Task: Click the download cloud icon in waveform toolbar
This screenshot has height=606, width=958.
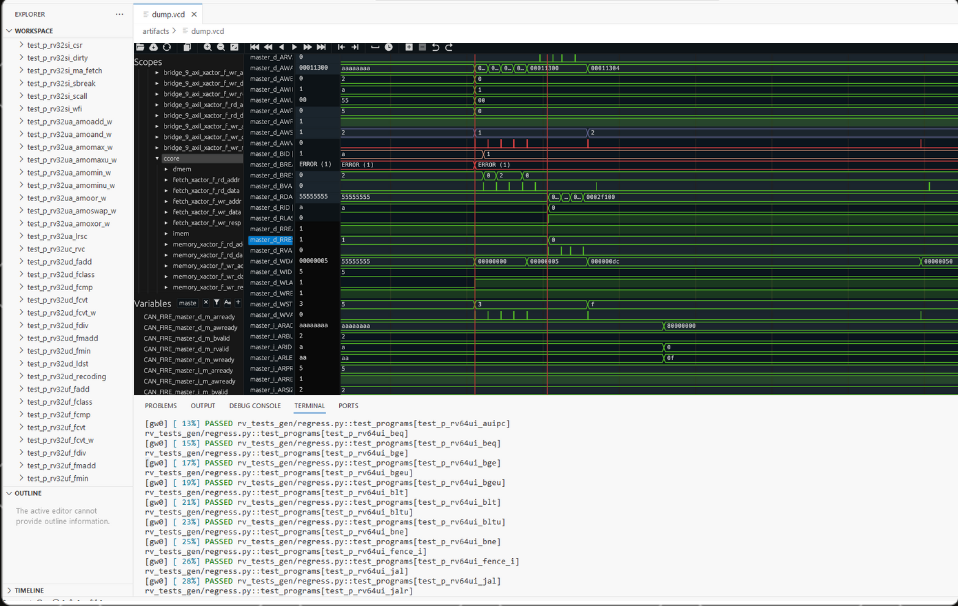Action: coord(153,47)
